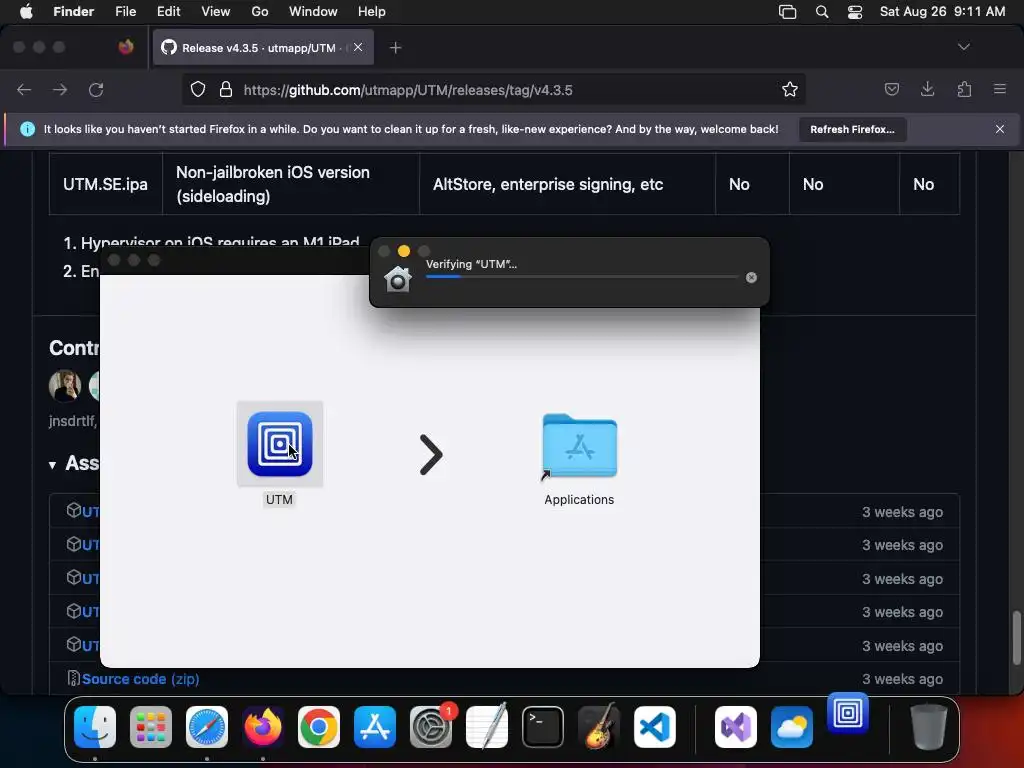Open System Settings with update badge
Image resolution: width=1024 pixels, height=768 pixels.
pos(431,727)
